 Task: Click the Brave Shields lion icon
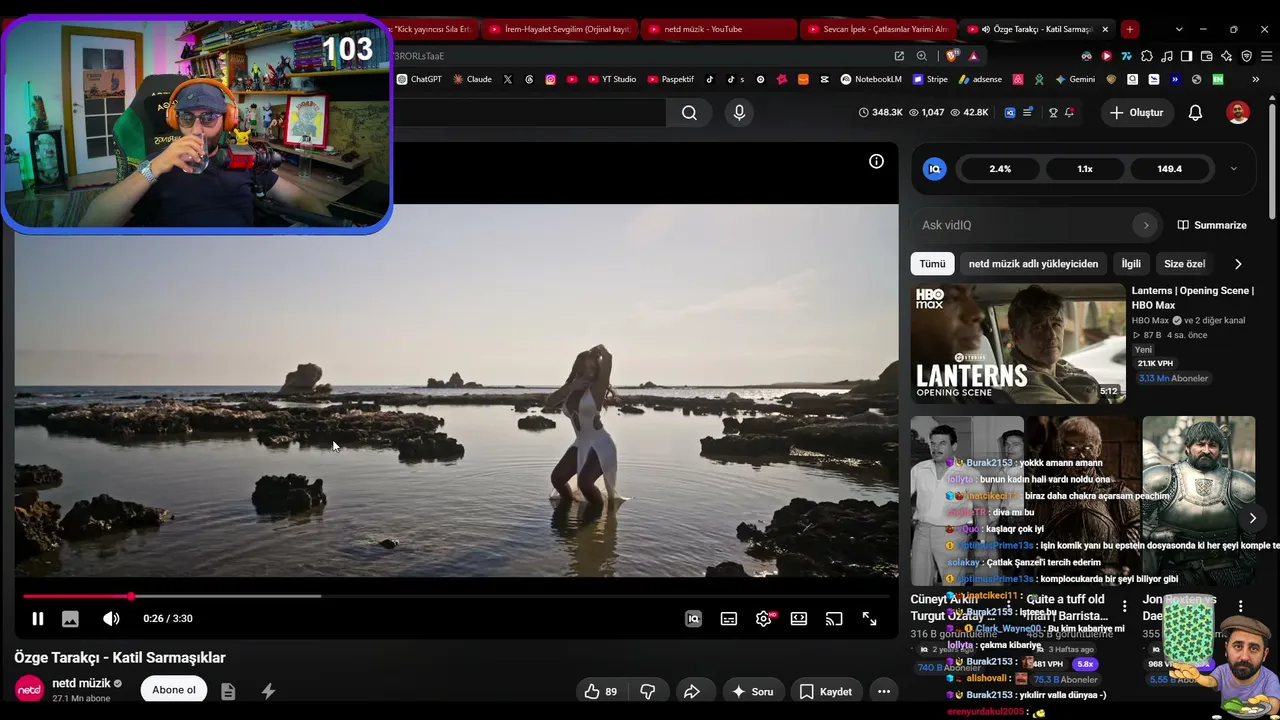pos(951,56)
